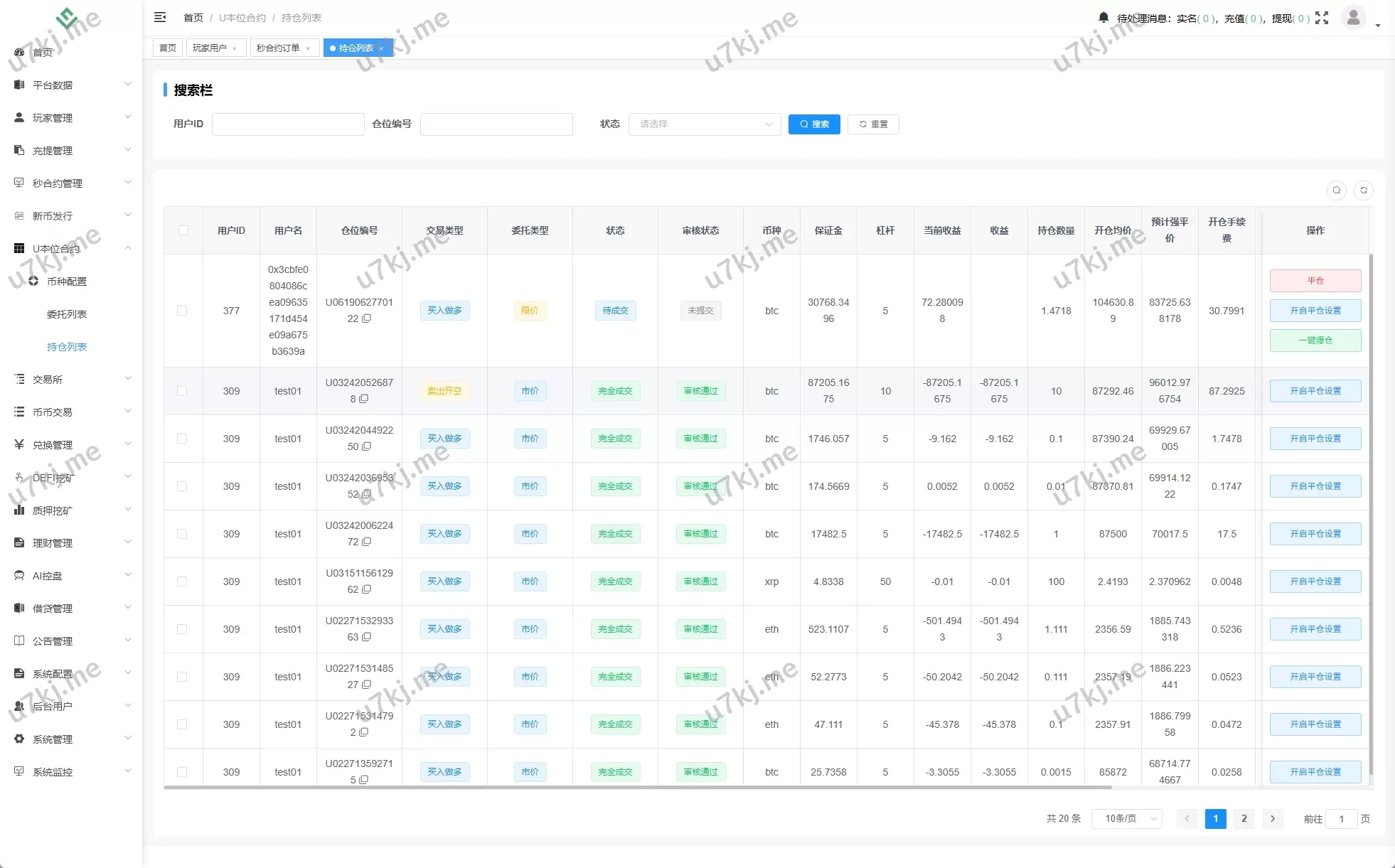Click the notification bell icon
The height and width of the screenshot is (868, 1395).
pos(1103,17)
